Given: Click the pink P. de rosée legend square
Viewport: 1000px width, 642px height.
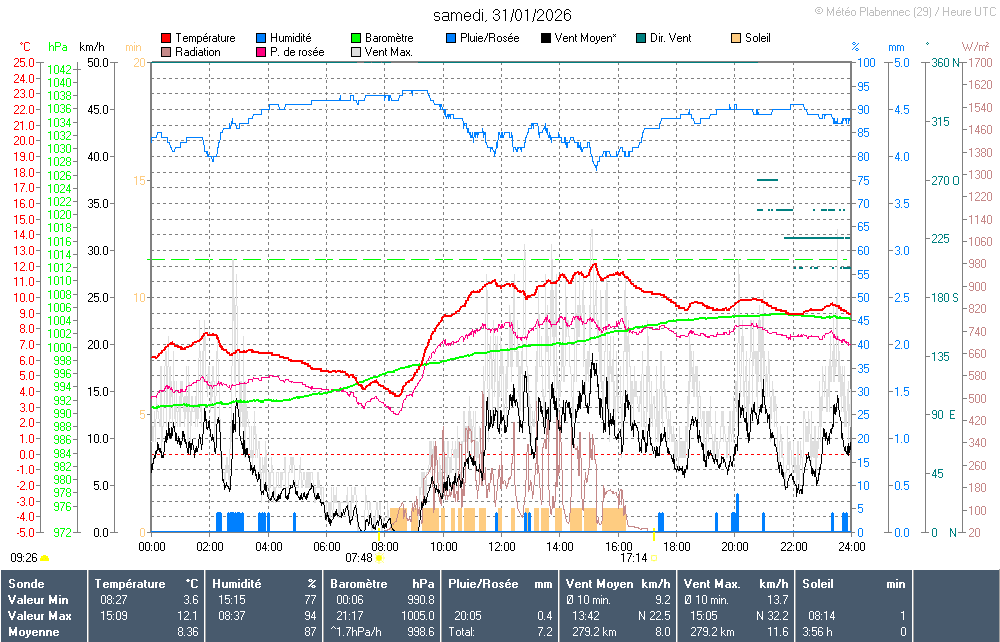Looking at the screenshot, I should [x=261, y=52].
